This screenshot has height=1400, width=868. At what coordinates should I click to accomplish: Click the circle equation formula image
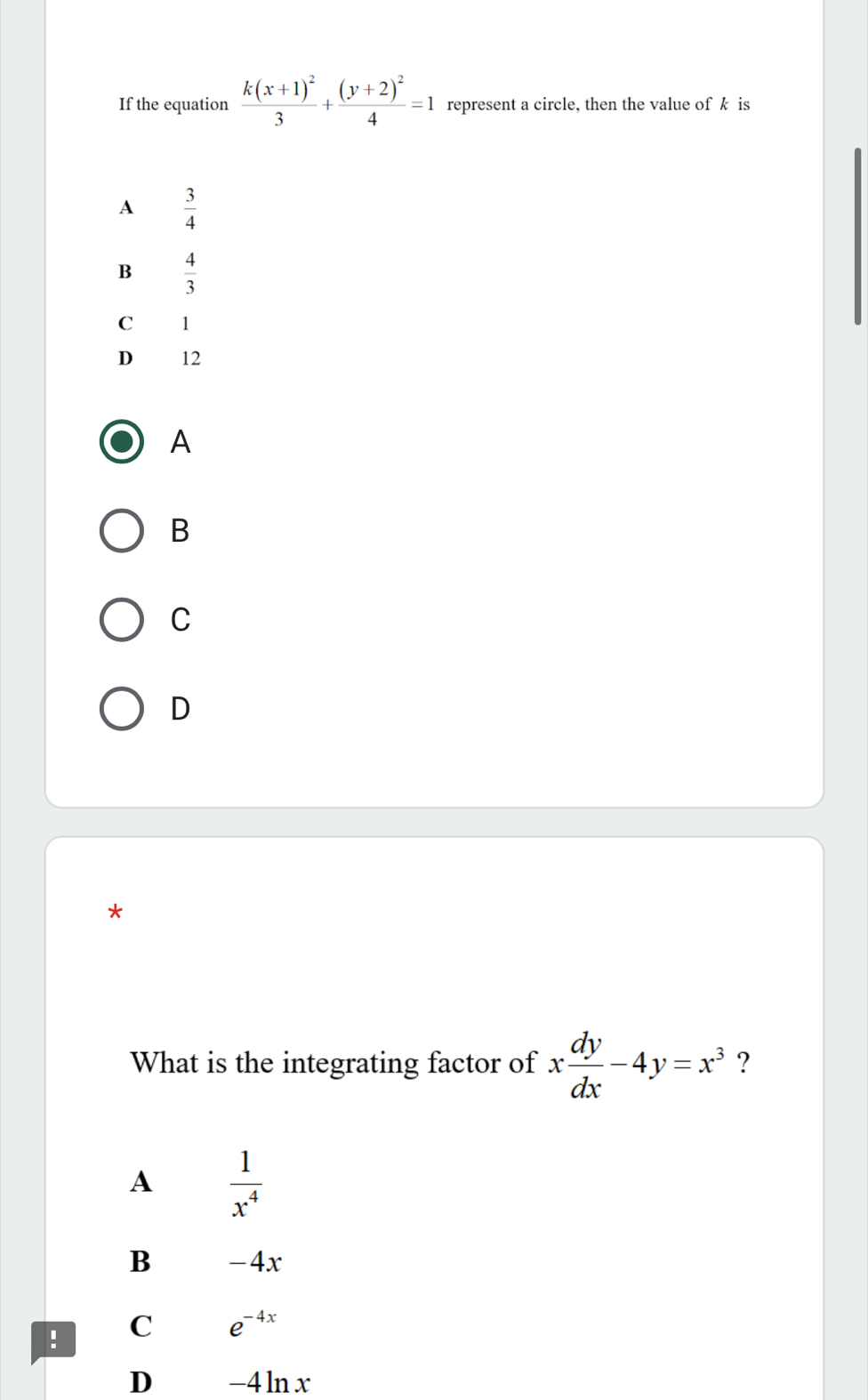(x=338, y=103)
